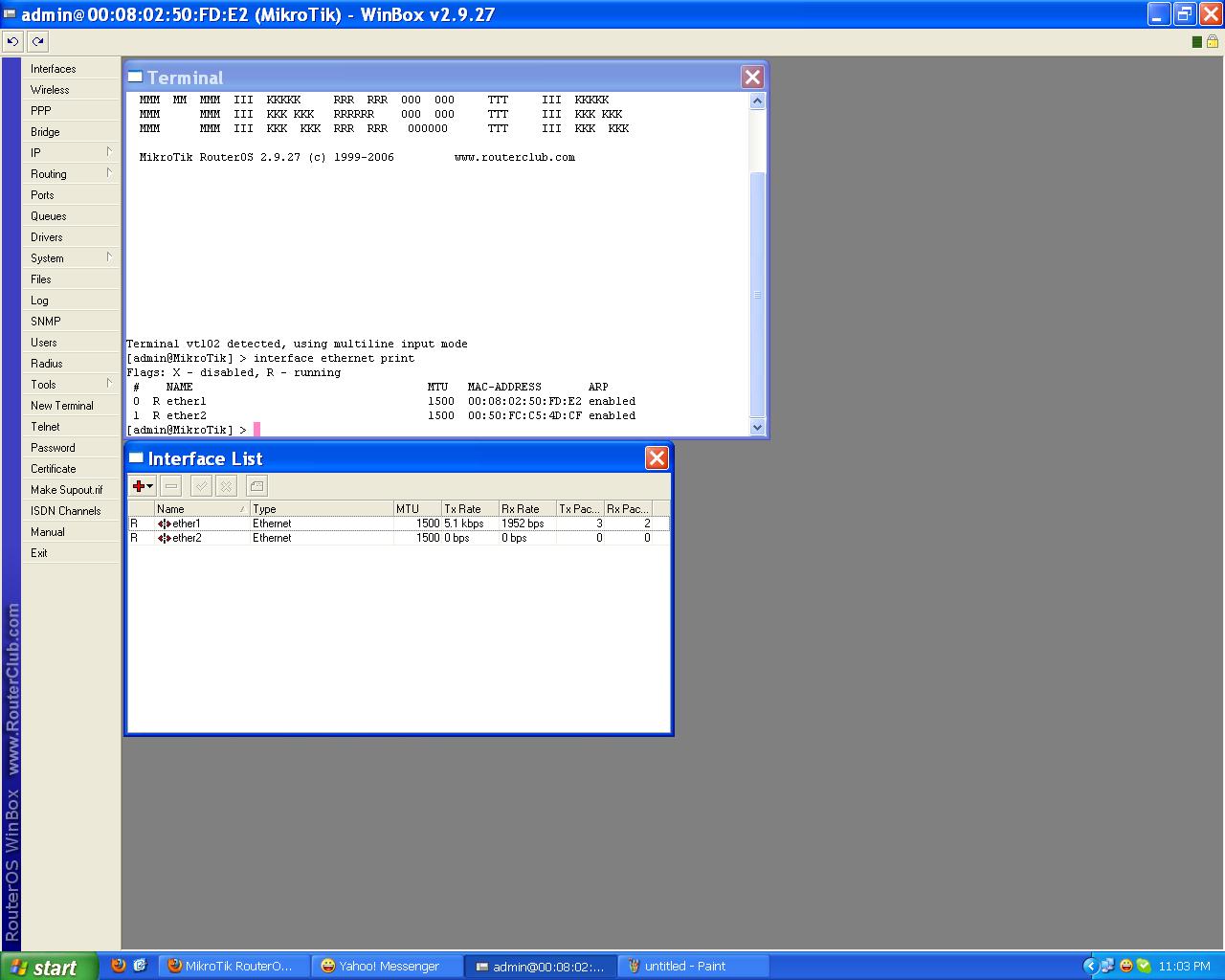This screenshot has width=1225, height=980.
Task: Open the Queues menu item
Action: pyautogui.click(x=71, y=216)
